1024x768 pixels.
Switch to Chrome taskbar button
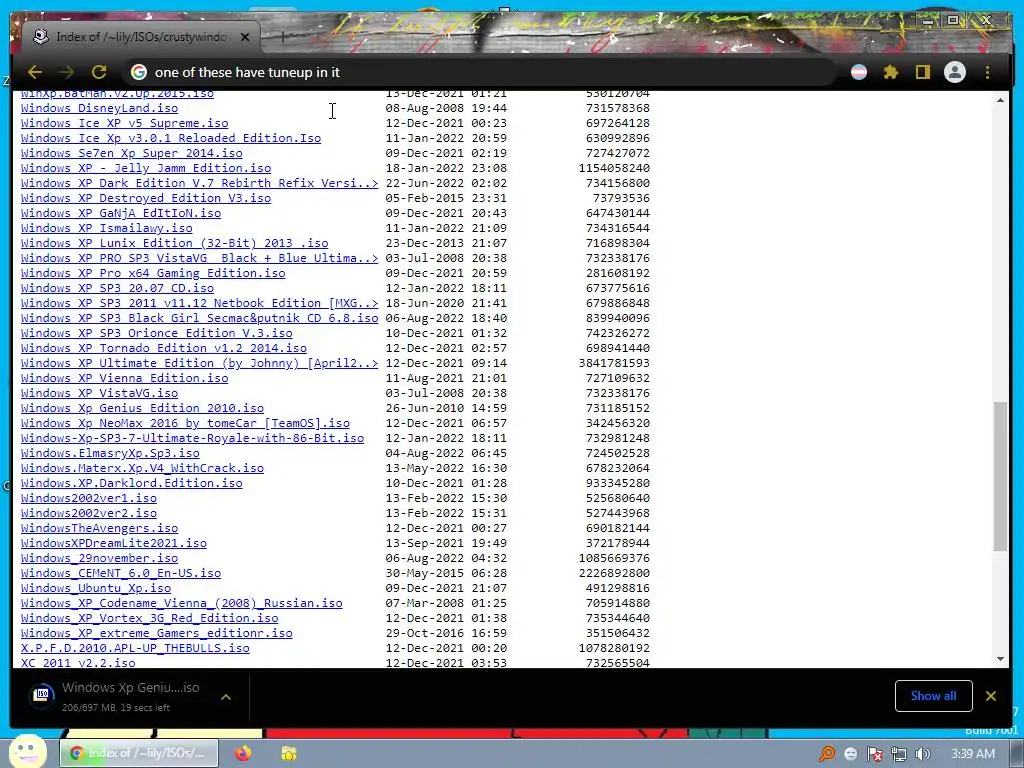[139, 754]
